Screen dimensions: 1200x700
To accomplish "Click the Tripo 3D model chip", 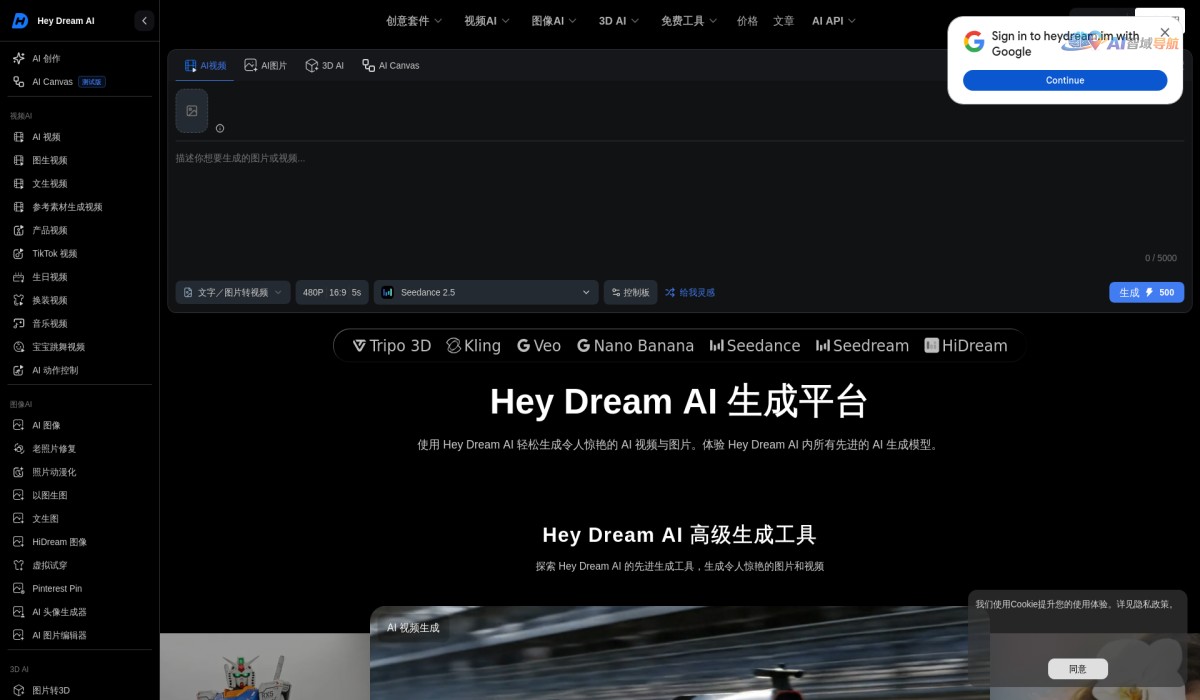I will pyautogui.click(x=392, y=346).
